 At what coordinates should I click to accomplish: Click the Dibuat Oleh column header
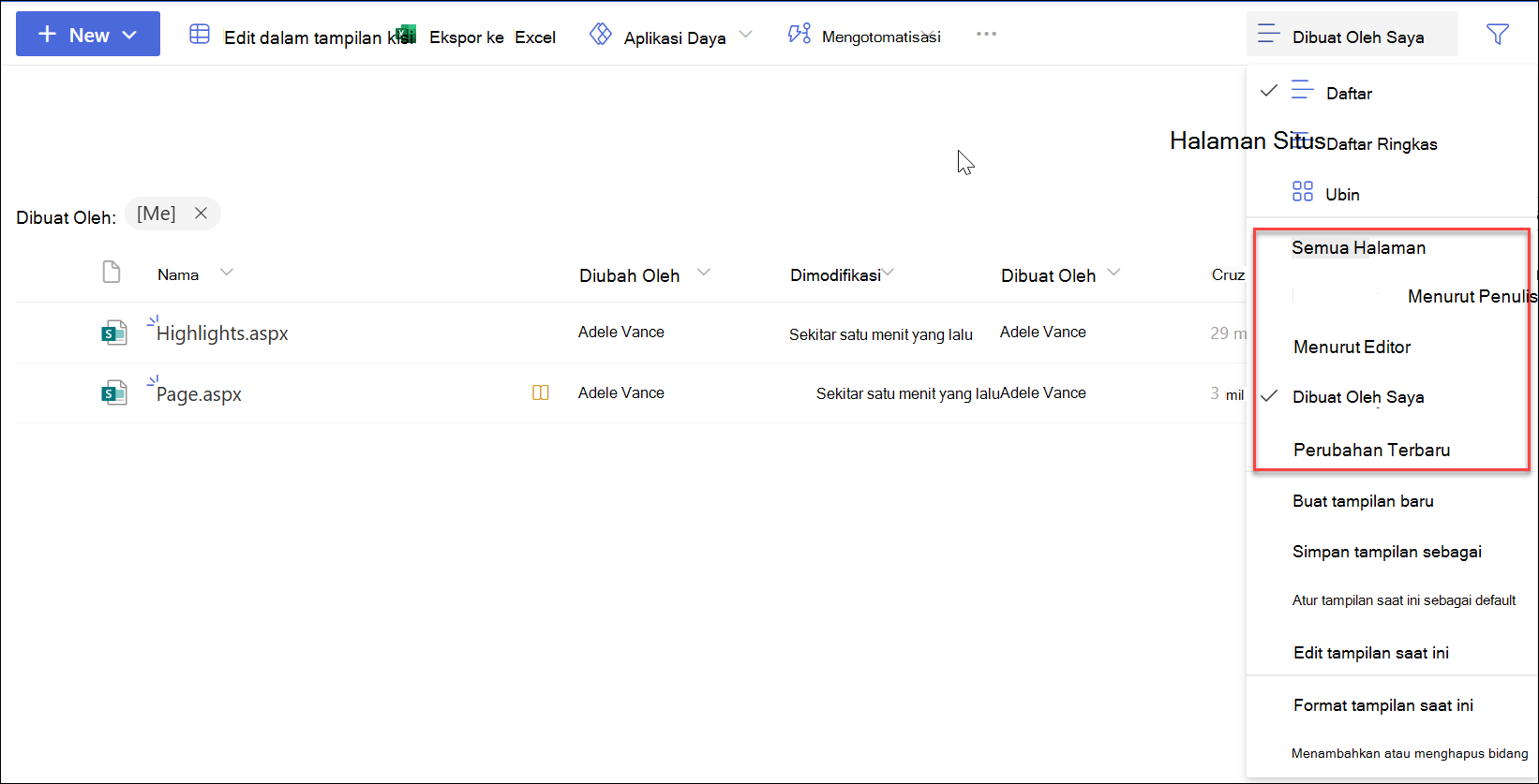tap(1048, 275)
